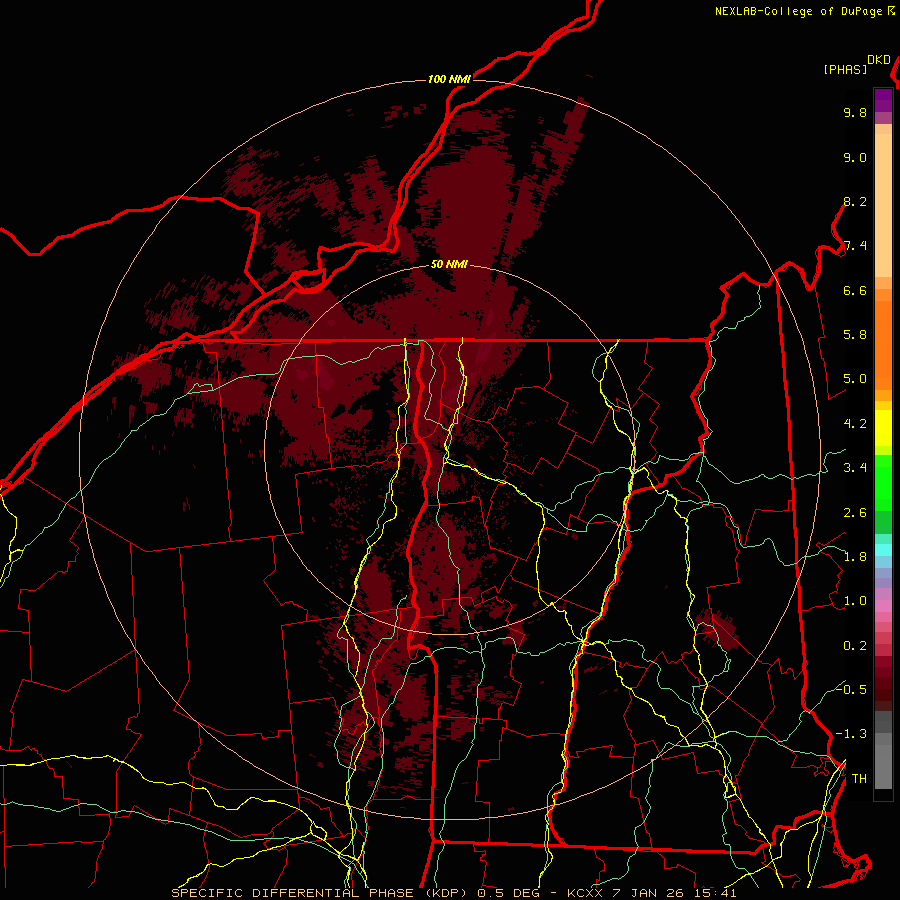Viewport: 900px width, 900px height.
Task: Click the NEXLAB-College of DuPage credit text
Action: [x=798, y=11]
